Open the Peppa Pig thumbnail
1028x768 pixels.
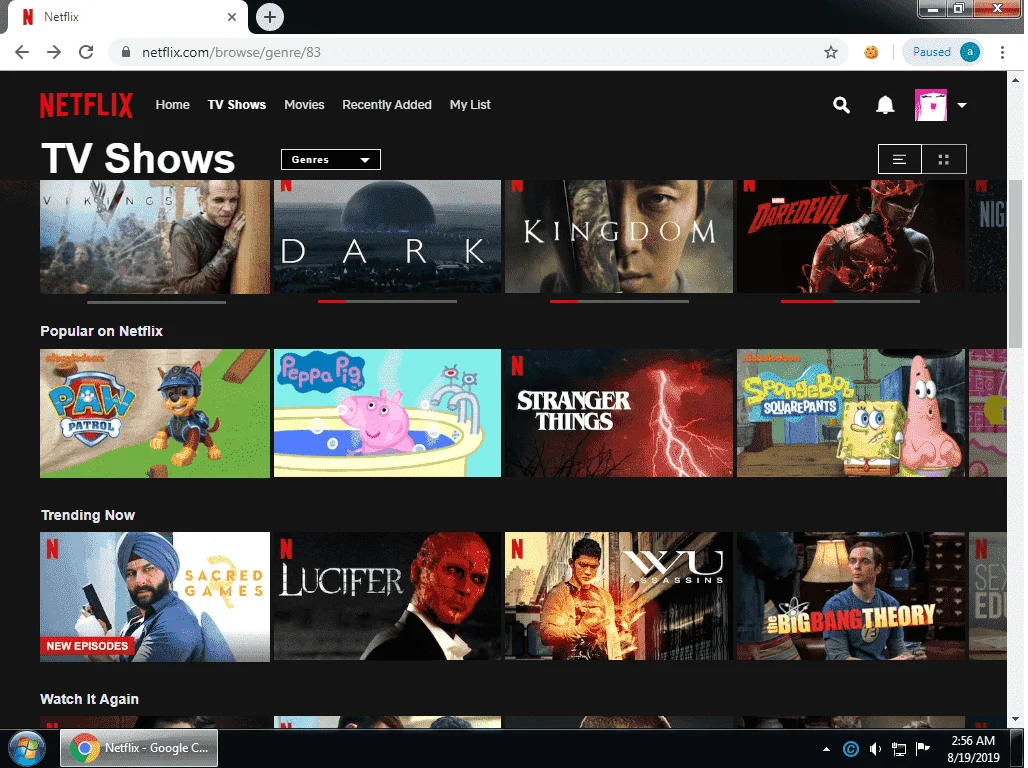[x=387, y=413]
